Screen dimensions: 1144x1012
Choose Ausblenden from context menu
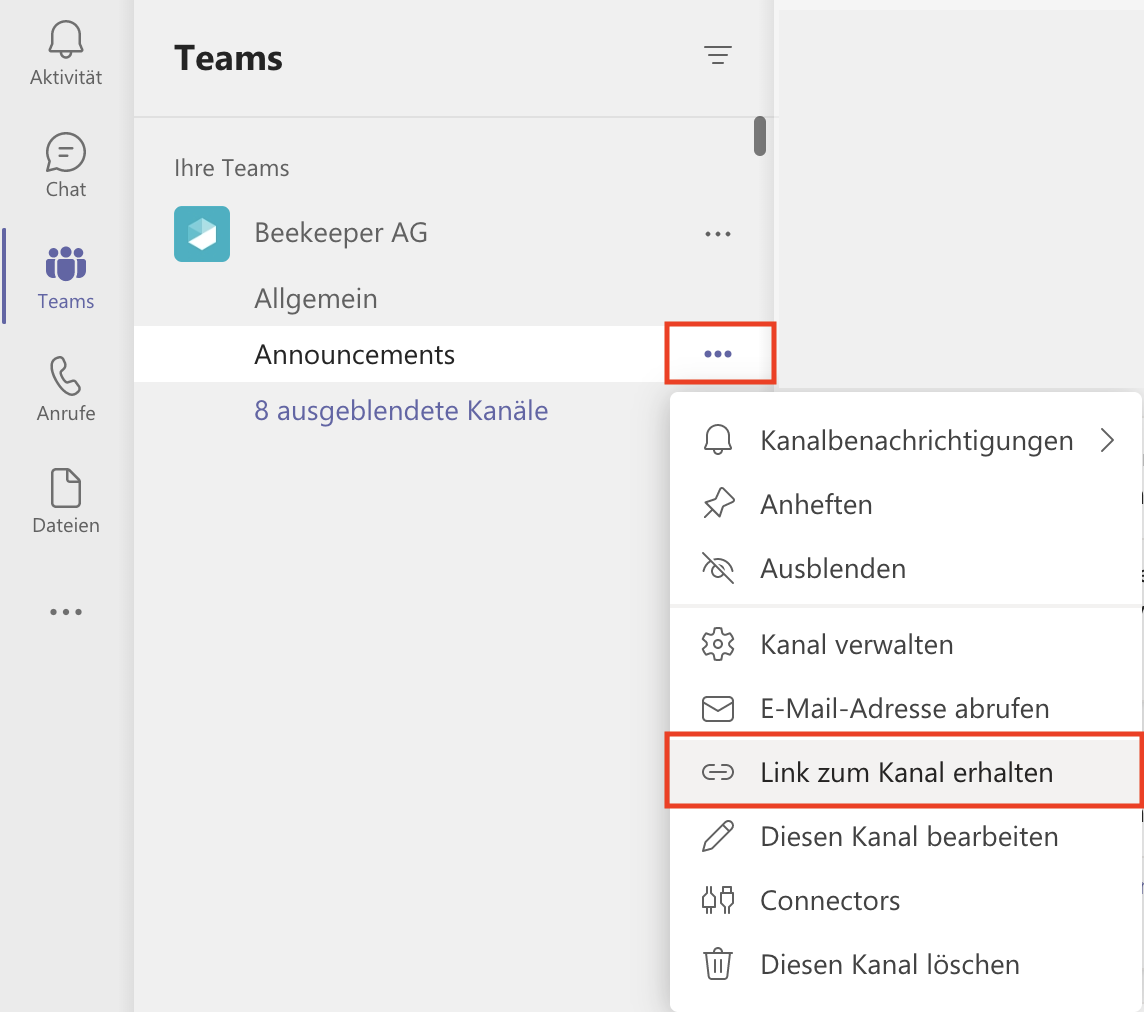click(905, 568)
